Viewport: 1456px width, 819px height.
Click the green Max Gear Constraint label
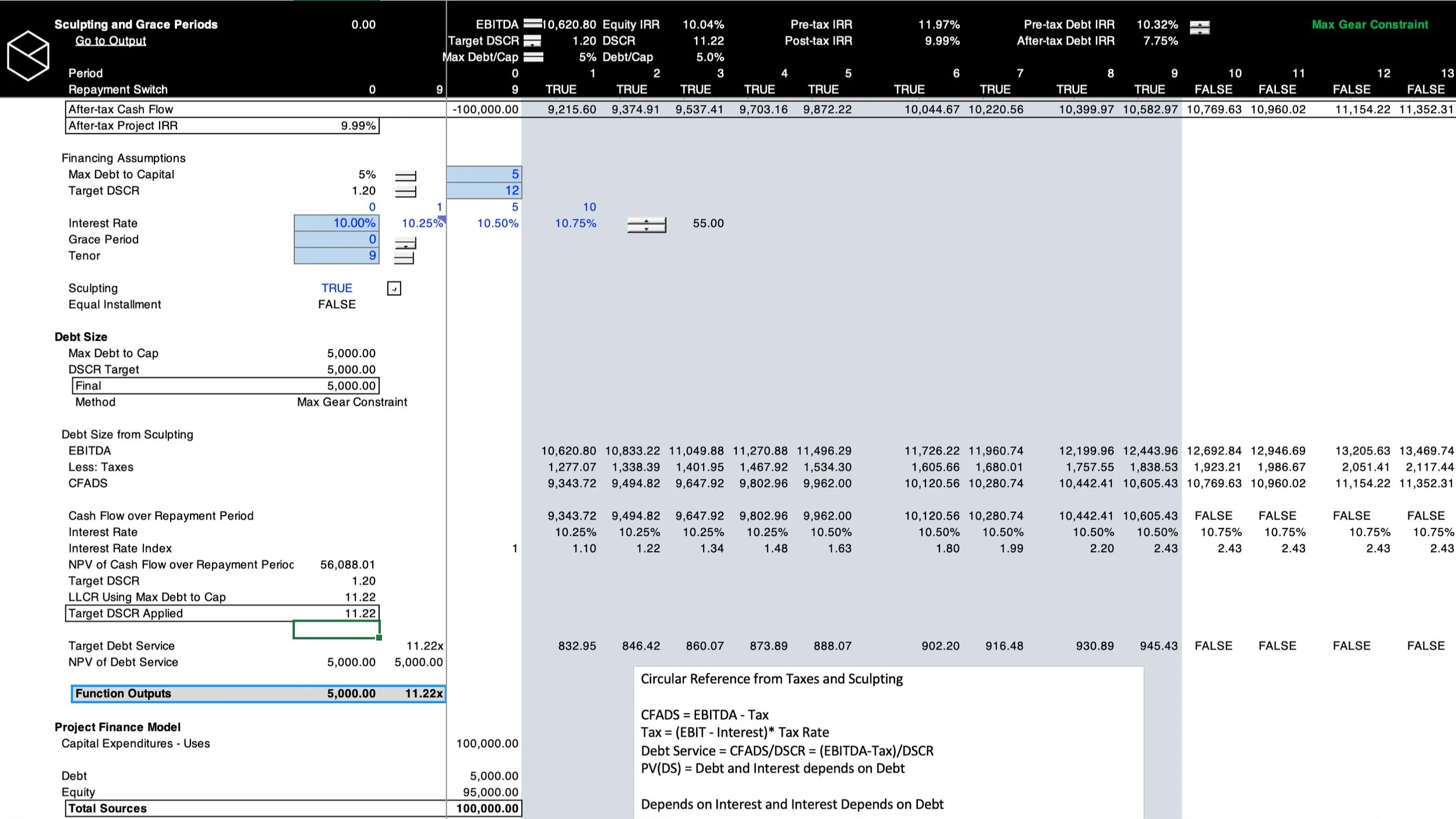pyautogui.click(x=1369, y=24)
